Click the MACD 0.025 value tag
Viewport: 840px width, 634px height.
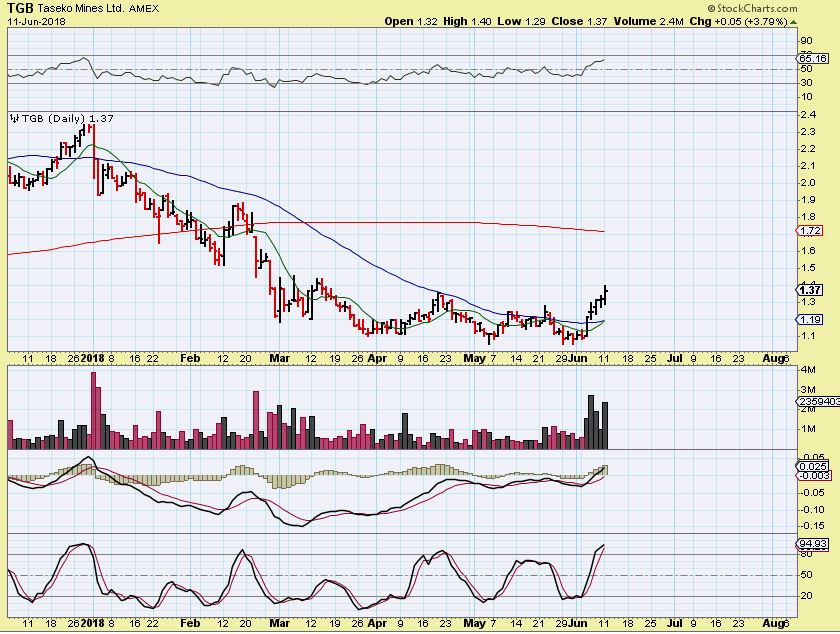(813, 467)
